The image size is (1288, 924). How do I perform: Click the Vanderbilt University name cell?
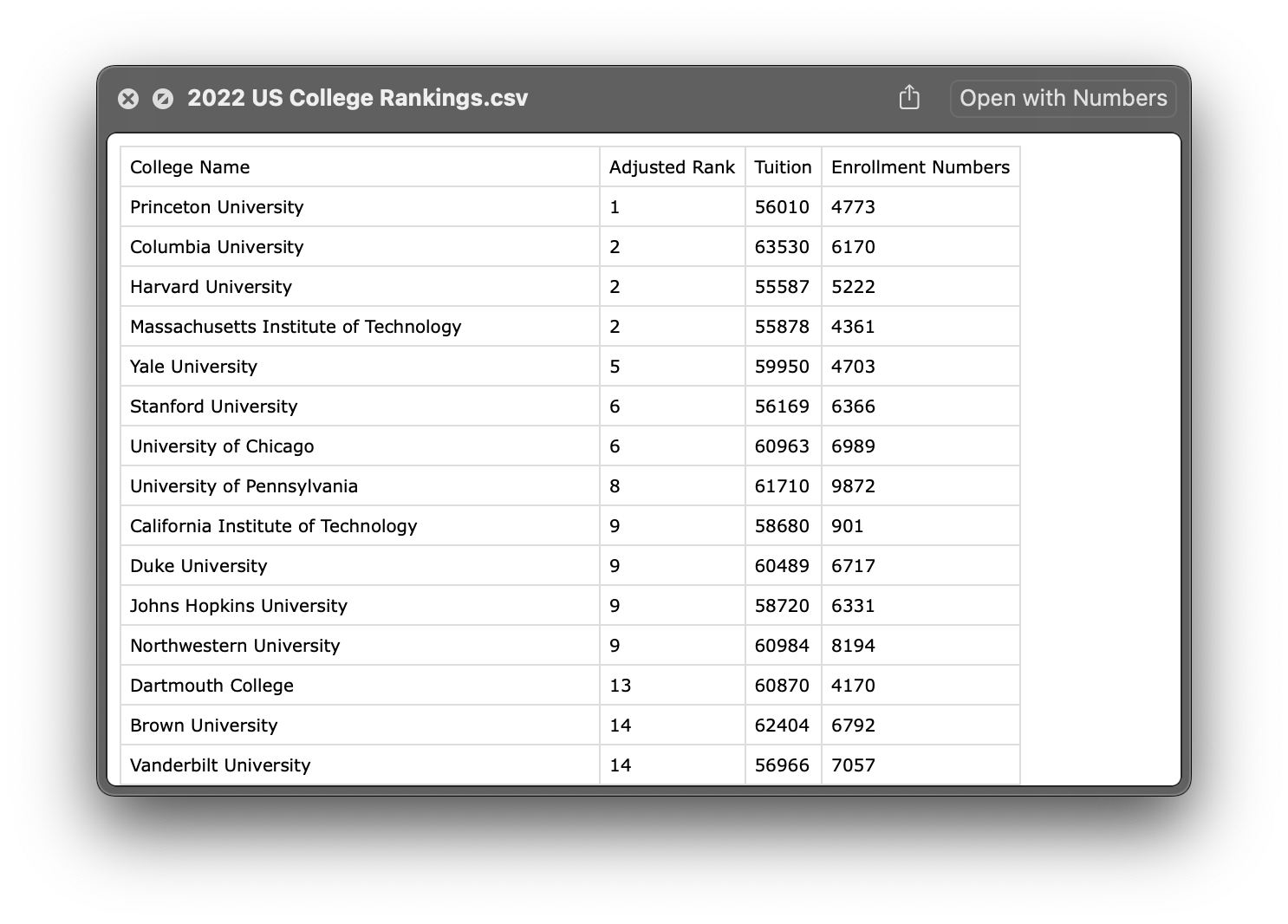click(220, 765)
